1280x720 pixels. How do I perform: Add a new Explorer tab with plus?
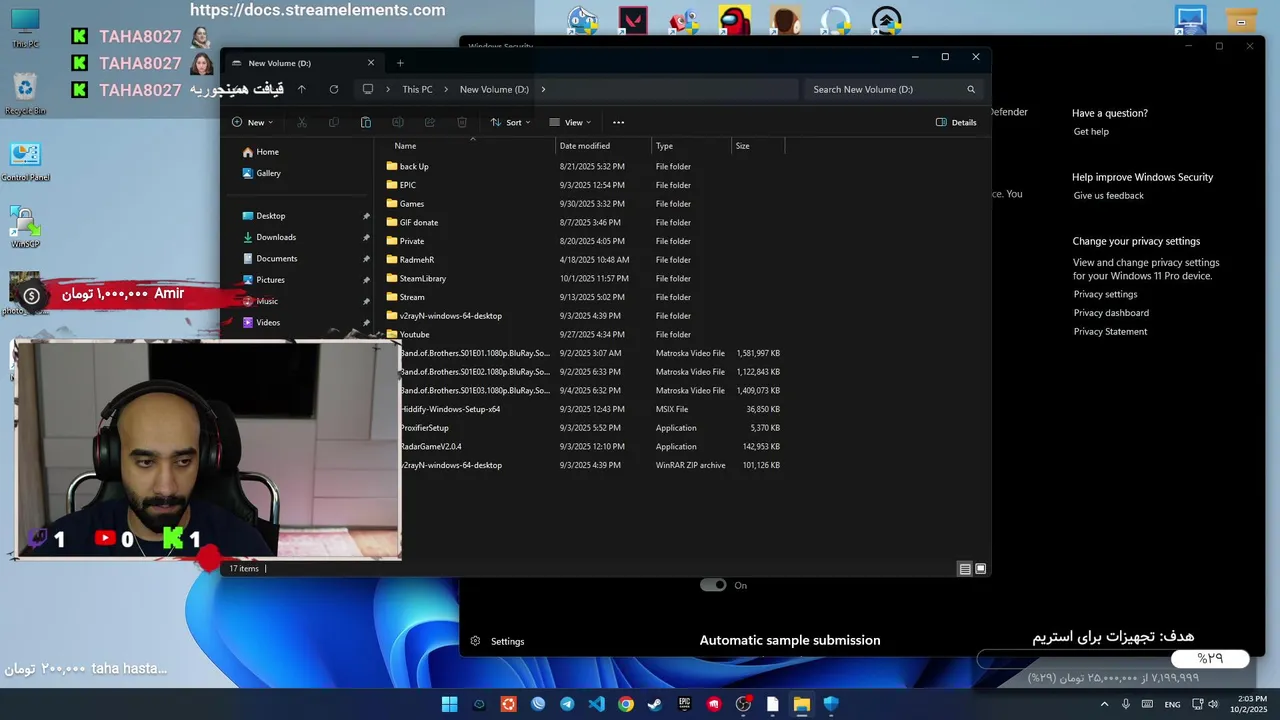point(400,63)
